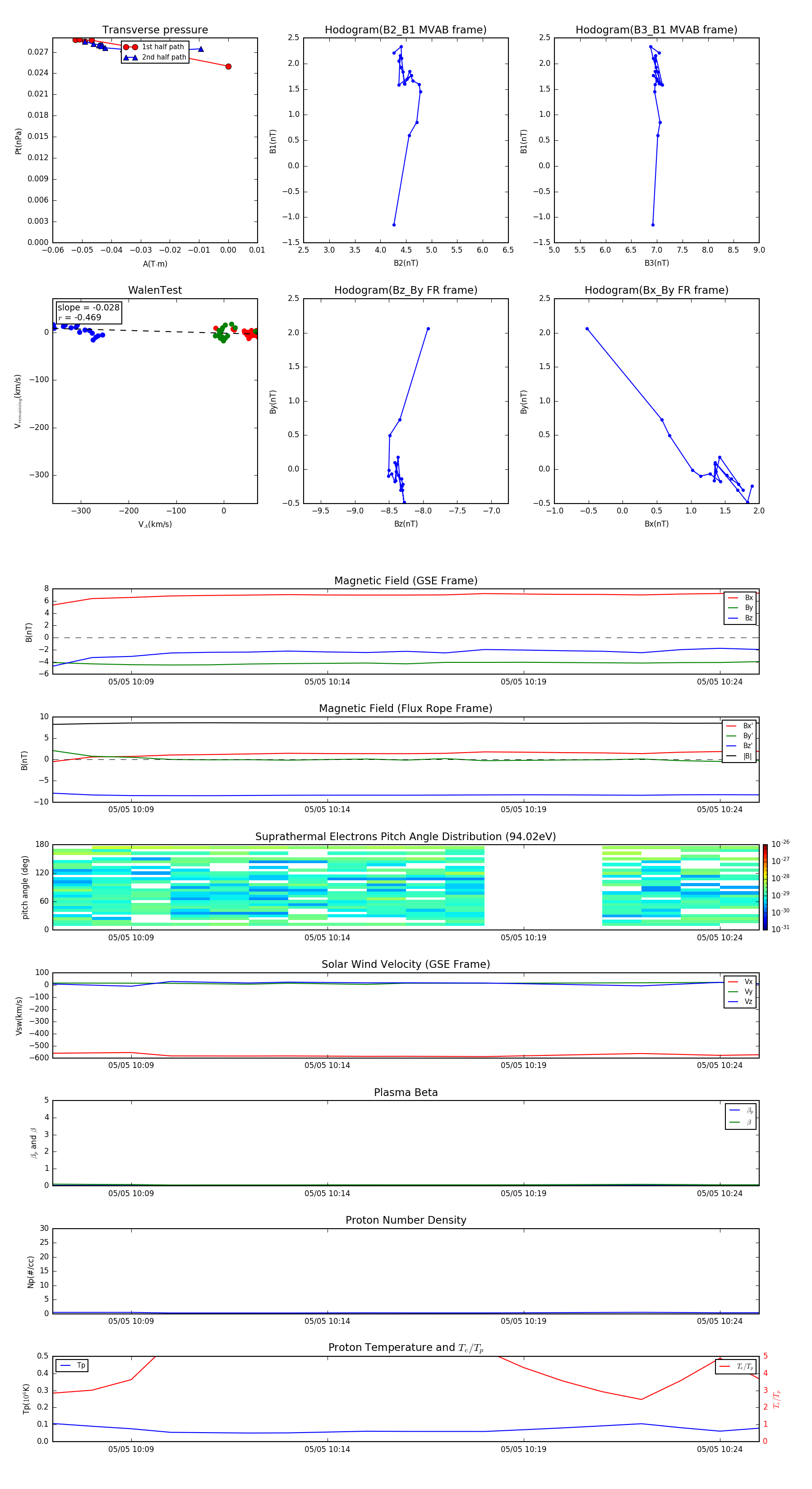
Task: Click the top-left data point in Bx_By hodogram
Action: pos(587,329)
